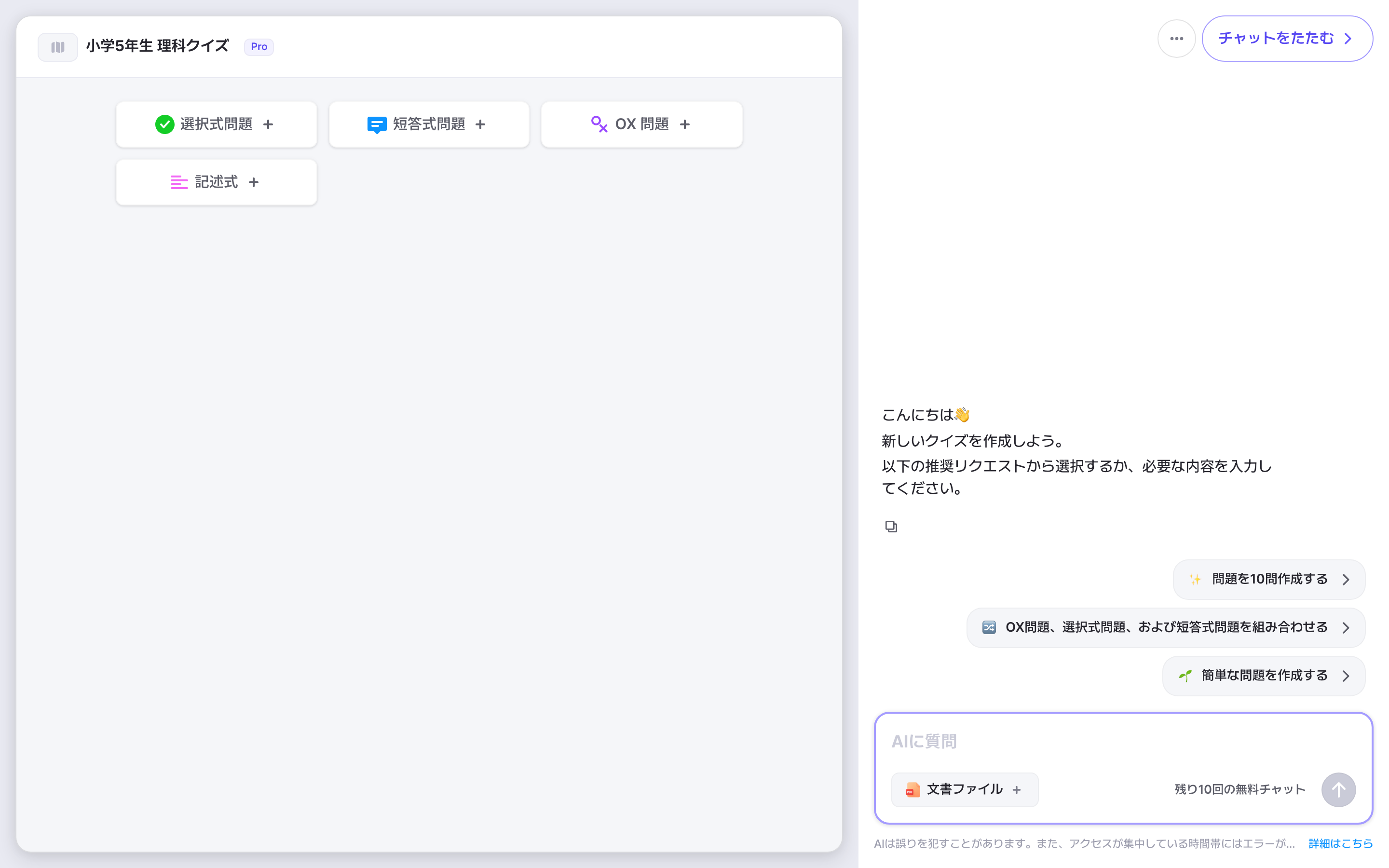Screen dimensions: 1389x868
Task: Add an OX 問題 question
Action: point(641,124)
